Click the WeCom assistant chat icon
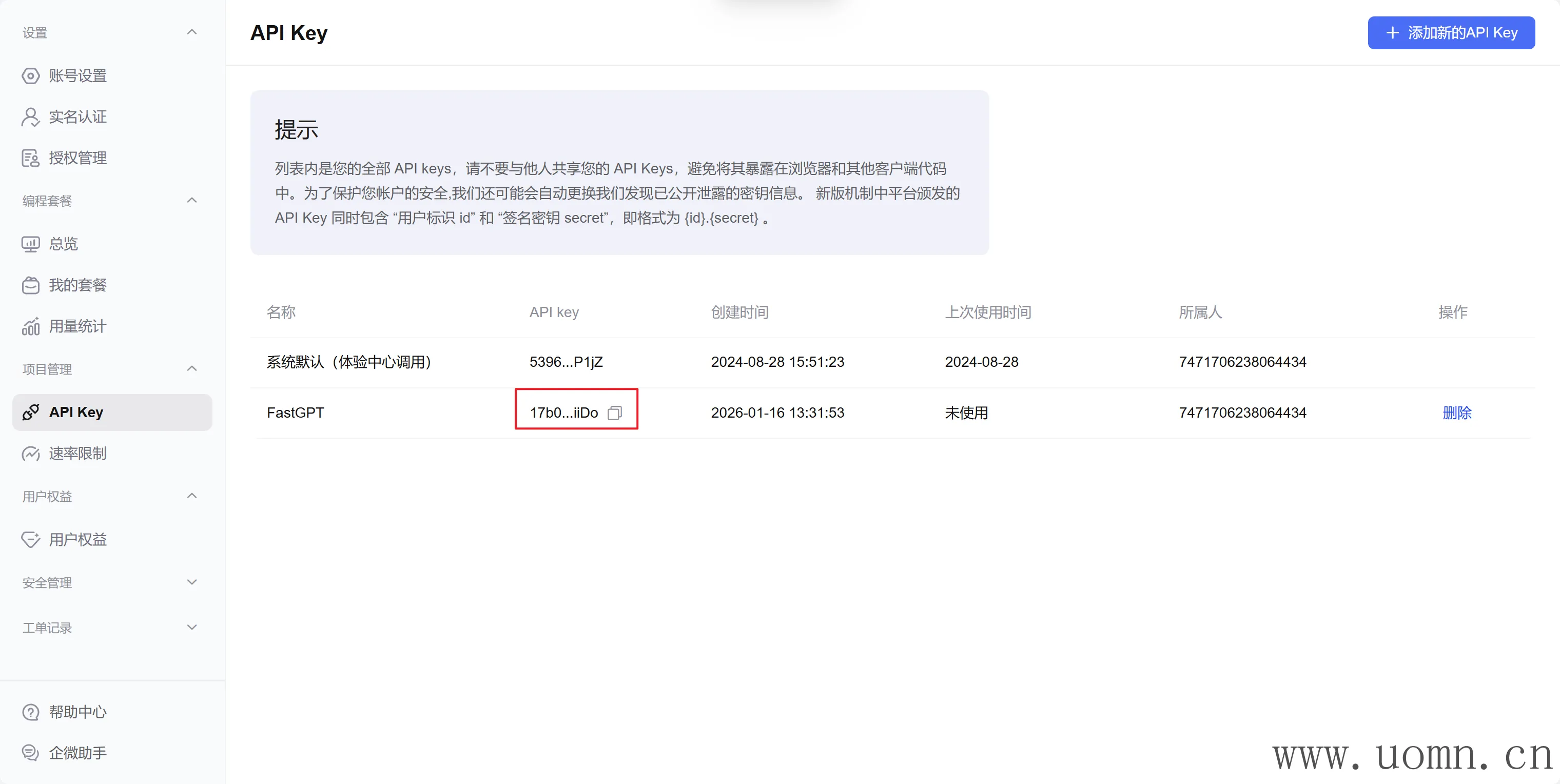Image resolution: width=1560 pixels, height=784 pixels. [x=30, y=753]
